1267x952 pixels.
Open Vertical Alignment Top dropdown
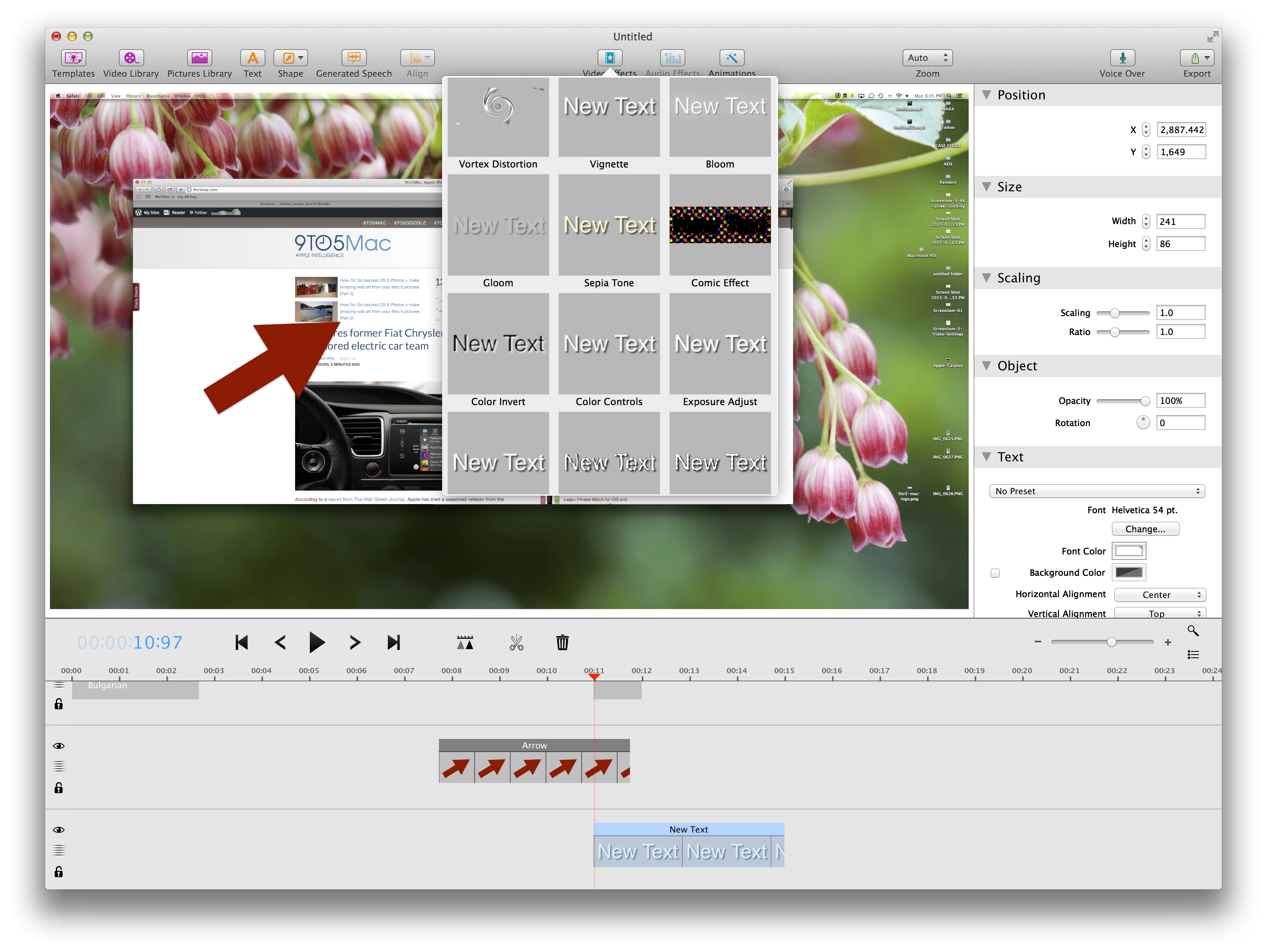pyautogui.click(x=1160, y=613)
